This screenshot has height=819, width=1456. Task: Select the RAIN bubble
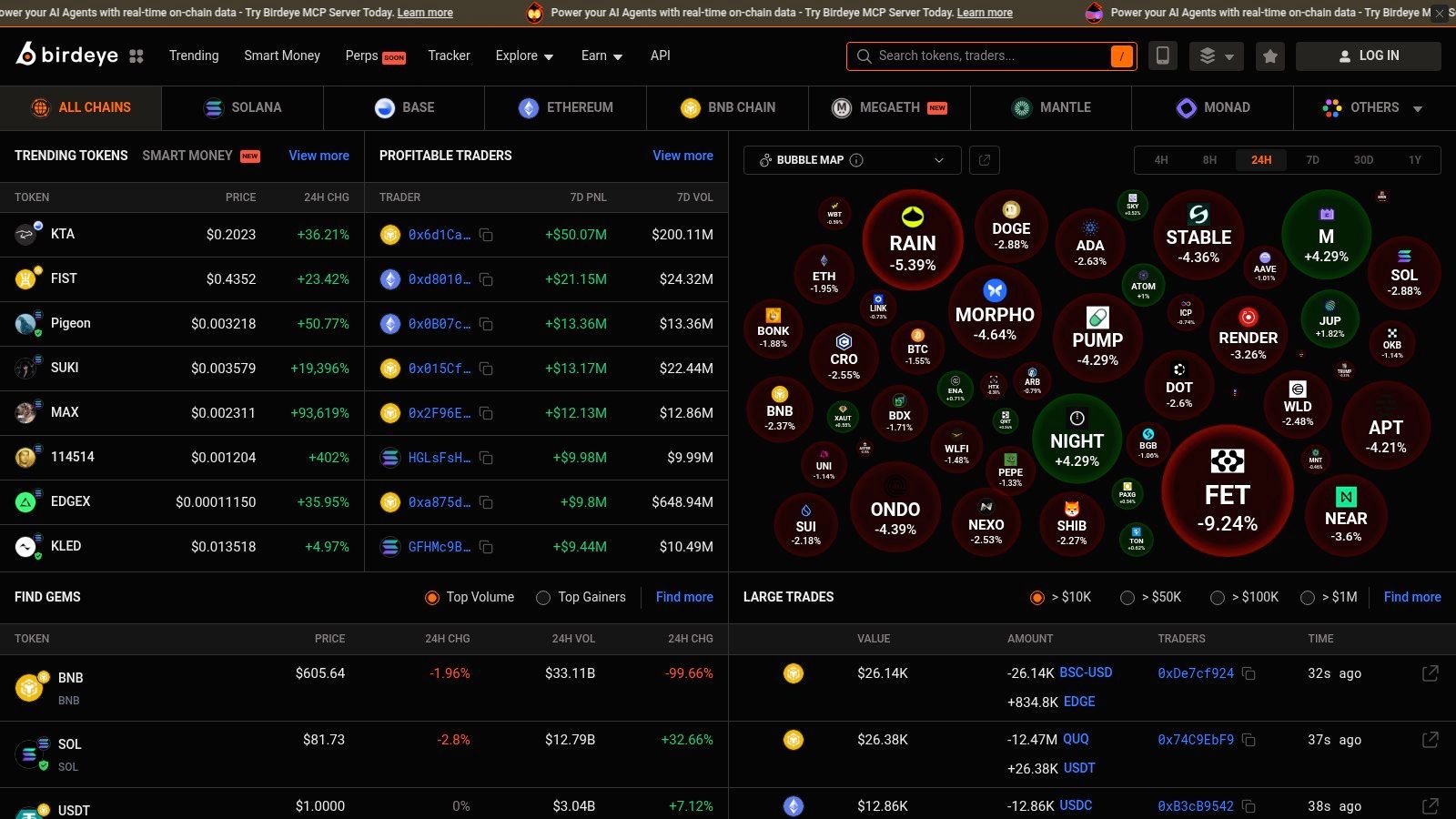coord(913,240)
